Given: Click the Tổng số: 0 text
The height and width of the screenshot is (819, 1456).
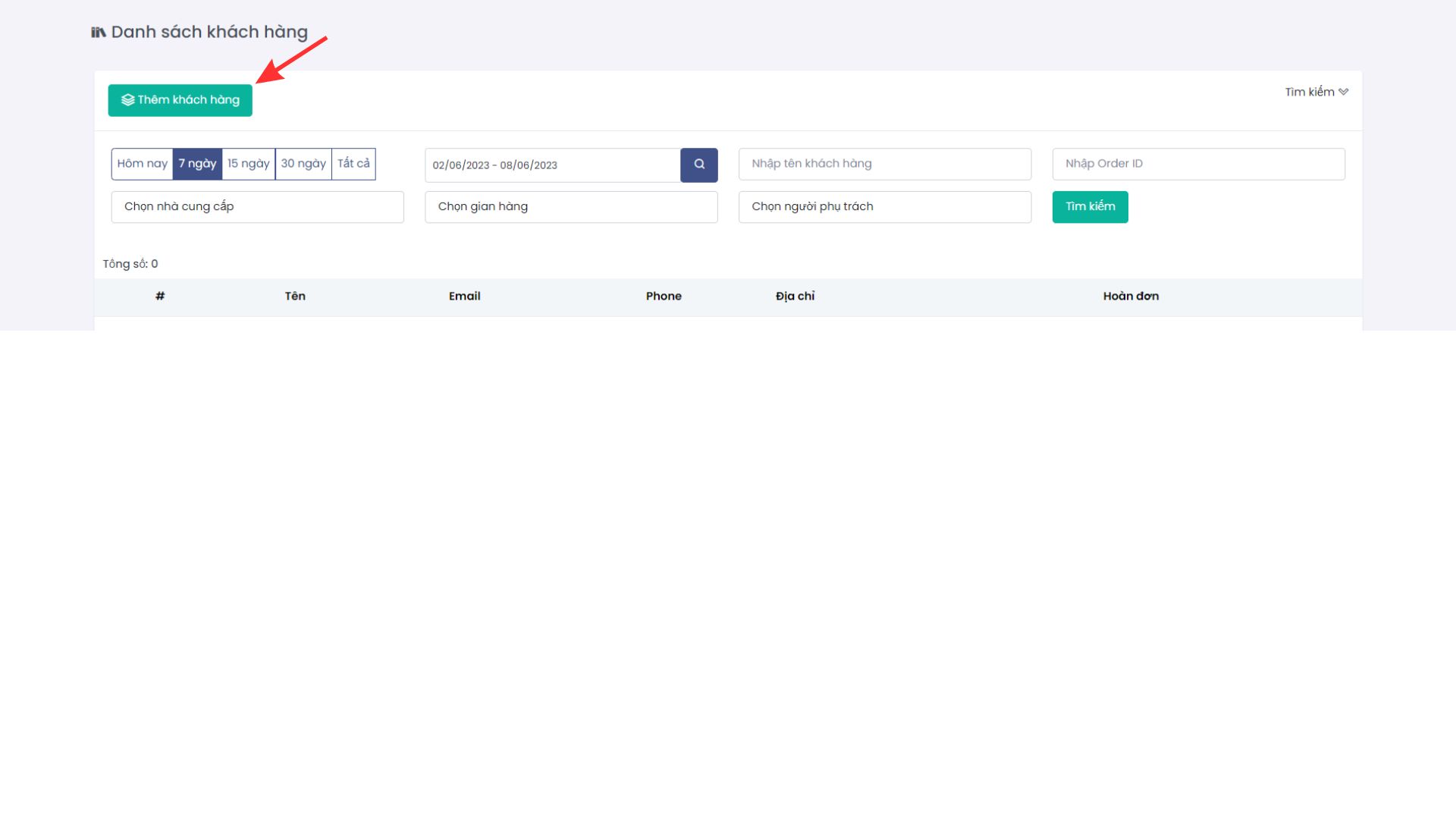Looking at the screenshot, I should coord(130,264).
